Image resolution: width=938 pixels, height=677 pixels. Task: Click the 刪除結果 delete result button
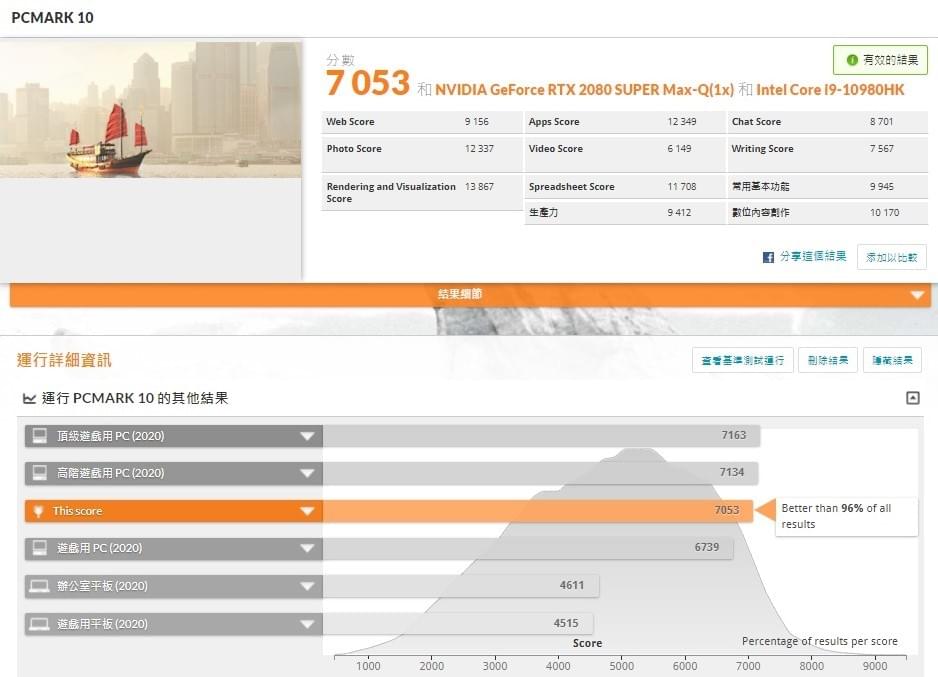[x=827, y=360]
